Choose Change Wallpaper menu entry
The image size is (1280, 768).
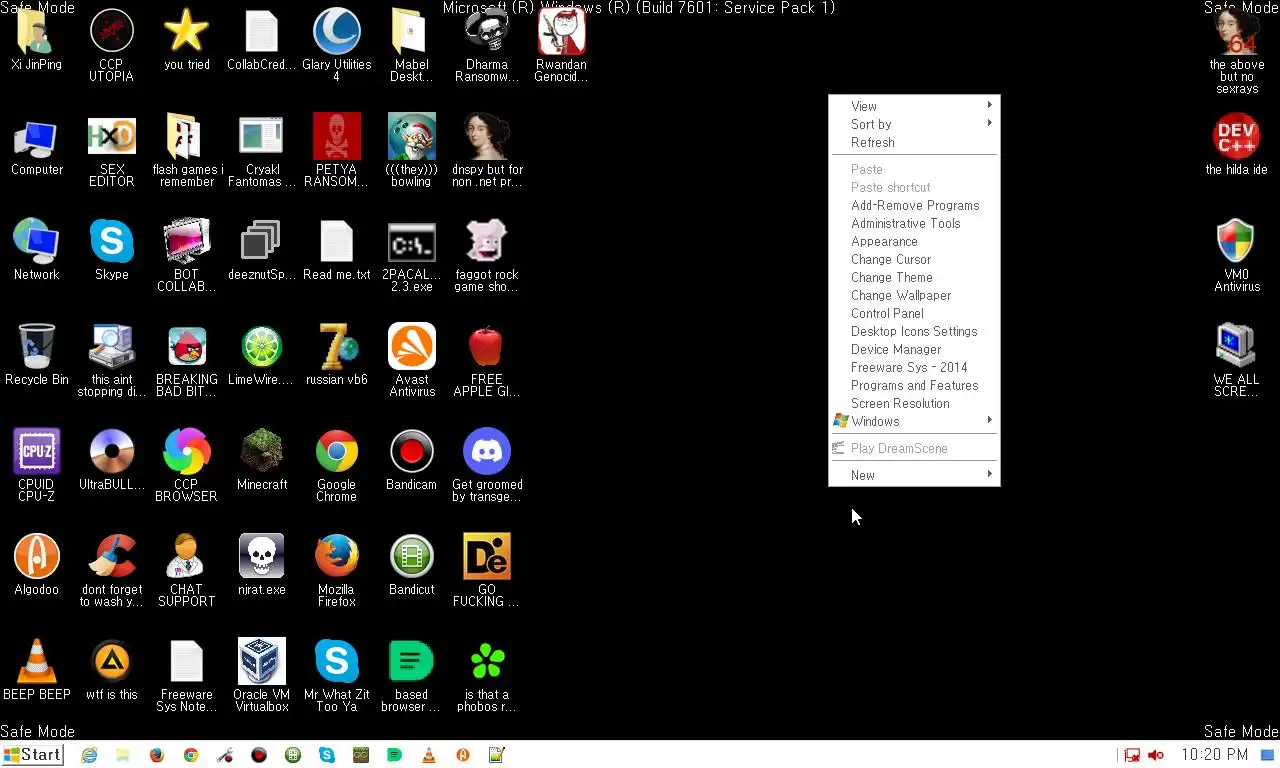click(x=914, y=295)
